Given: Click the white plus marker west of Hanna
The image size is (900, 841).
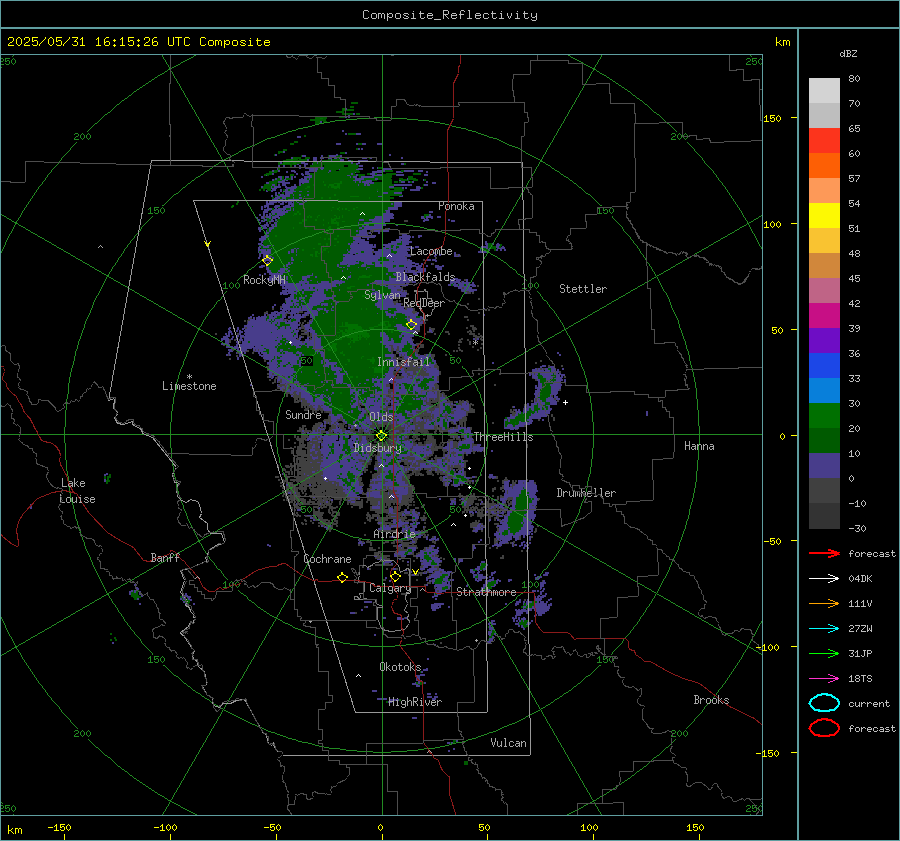Looking at the screenshot, I should [x=565, y=402].
